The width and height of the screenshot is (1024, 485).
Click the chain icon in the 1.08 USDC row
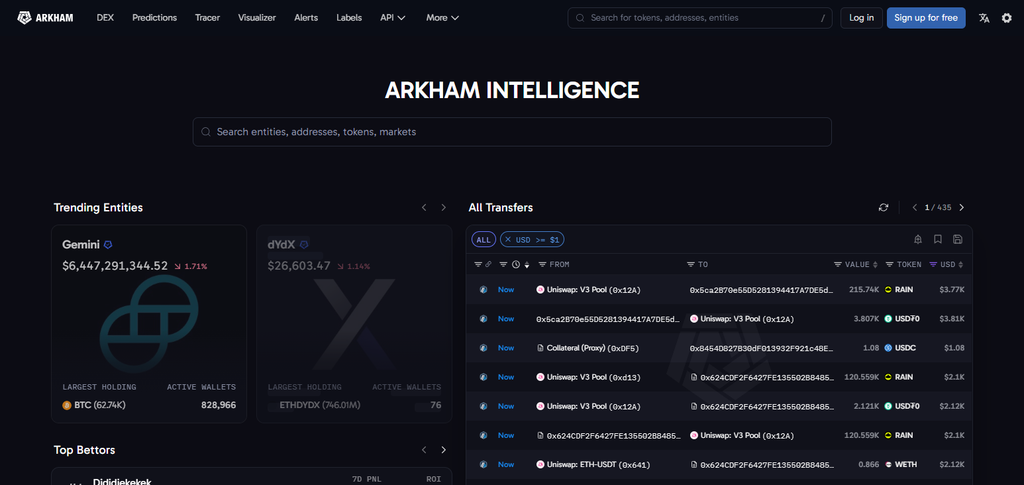click(483, 348)
